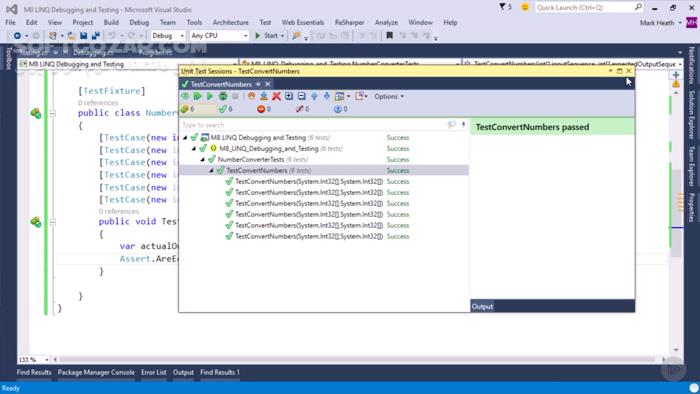
Task: Select the NumberConverterTests tree row
Action: [x=324, y=159]
